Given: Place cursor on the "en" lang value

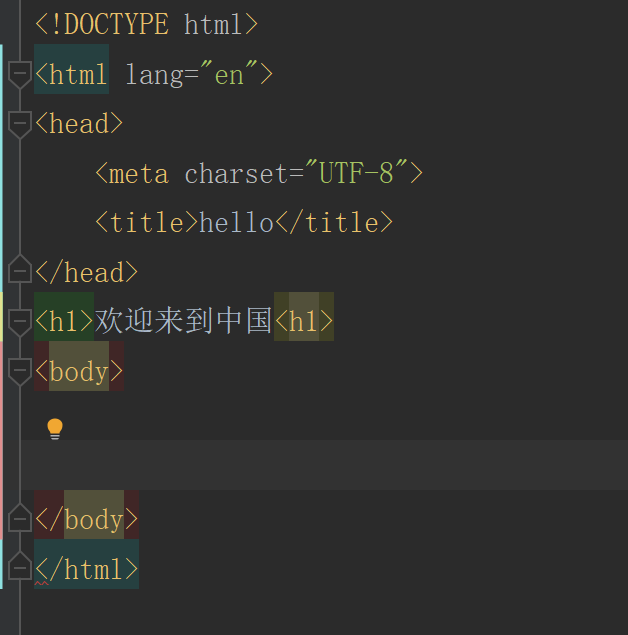Looking at the screenshot, I should click(x=229, y=74).
